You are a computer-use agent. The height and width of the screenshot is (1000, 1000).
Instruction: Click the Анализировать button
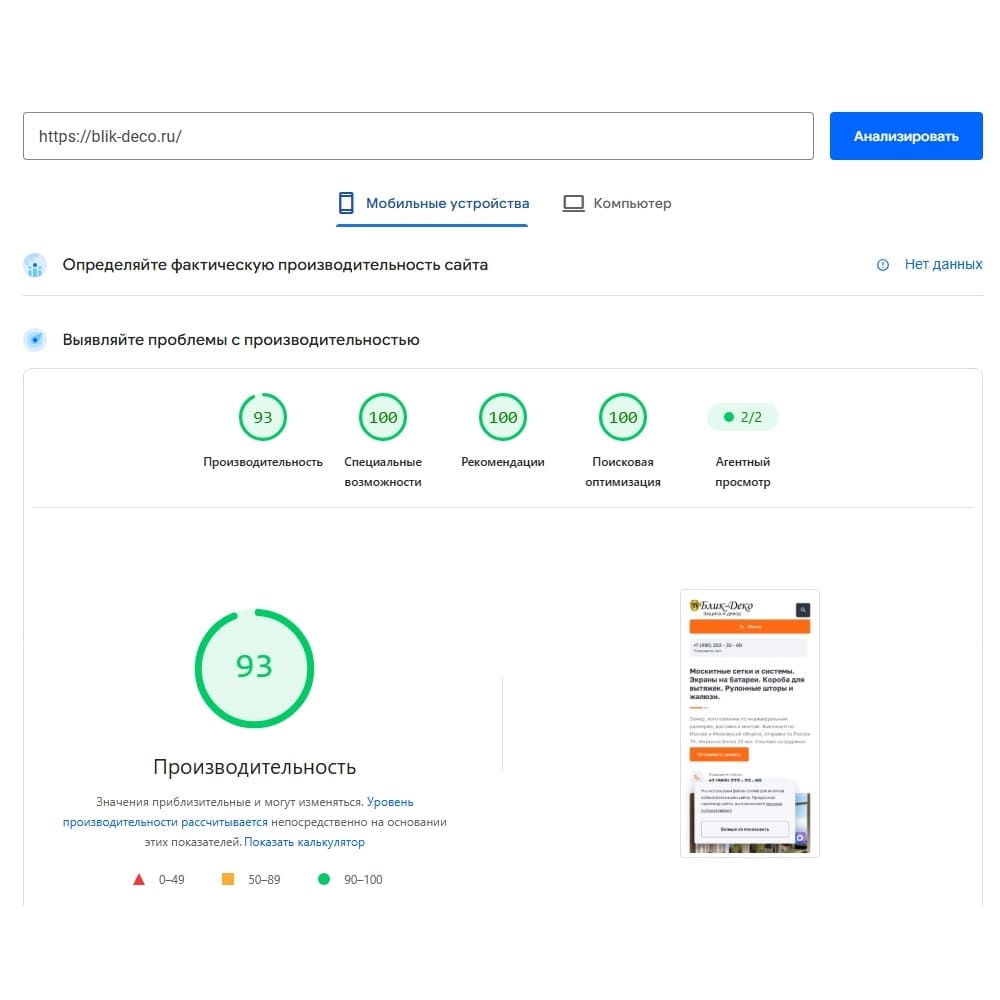[x=906, y=136]
